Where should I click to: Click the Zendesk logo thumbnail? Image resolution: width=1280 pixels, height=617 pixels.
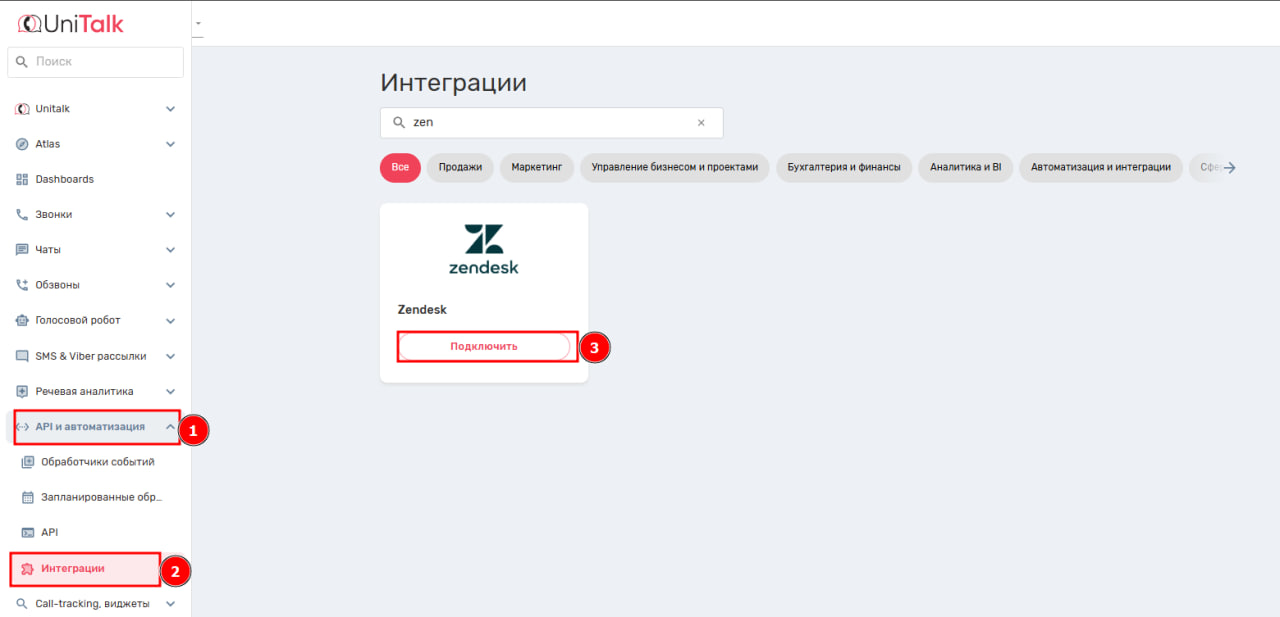[484, 250]
